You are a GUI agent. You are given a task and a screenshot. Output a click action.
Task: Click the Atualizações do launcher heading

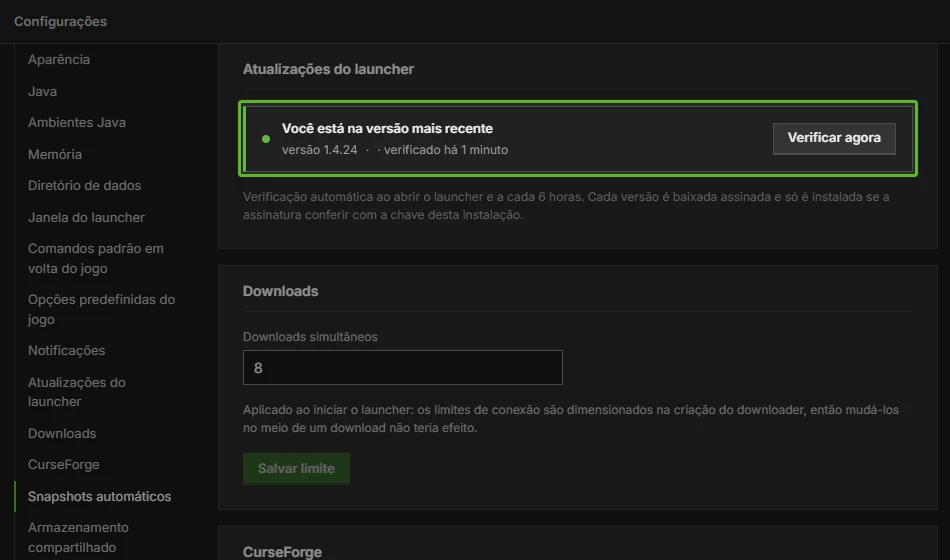click(328, 69)
